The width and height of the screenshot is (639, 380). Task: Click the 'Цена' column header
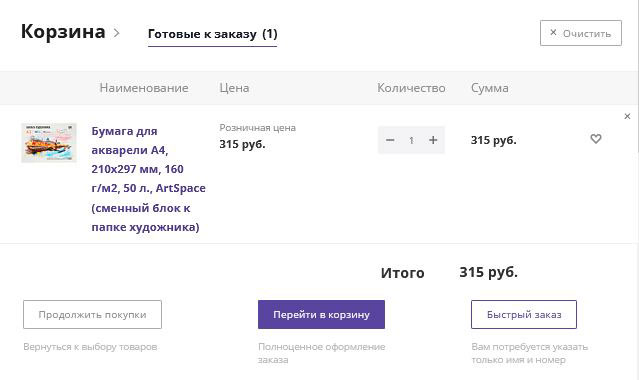pyautogui.click(x=234, y=88)
